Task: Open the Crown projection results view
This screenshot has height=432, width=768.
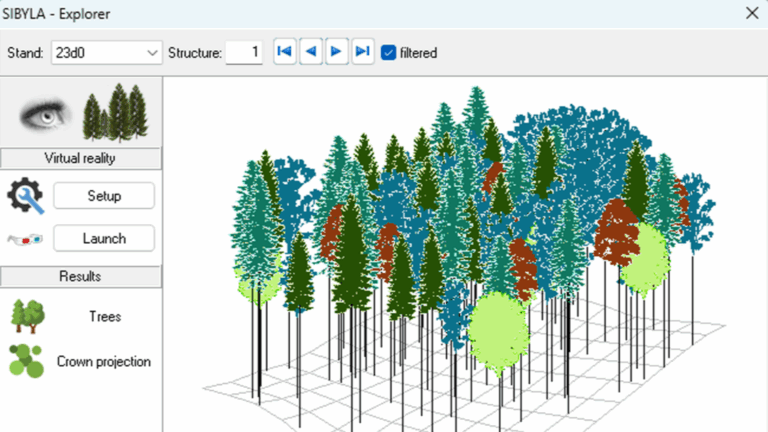Action: coord(104,362)
